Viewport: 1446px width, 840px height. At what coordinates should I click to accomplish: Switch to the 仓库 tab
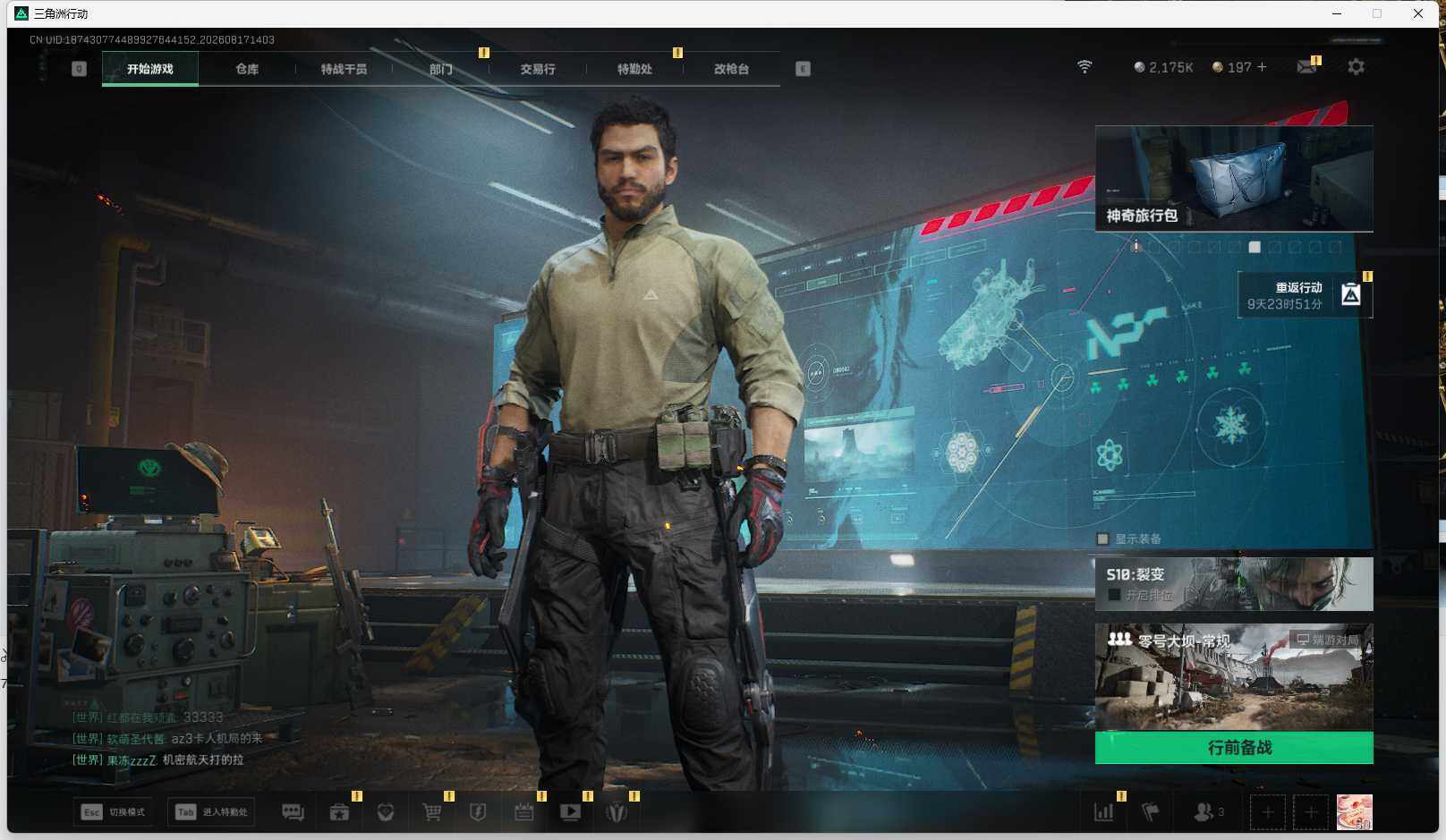(247, 69)
